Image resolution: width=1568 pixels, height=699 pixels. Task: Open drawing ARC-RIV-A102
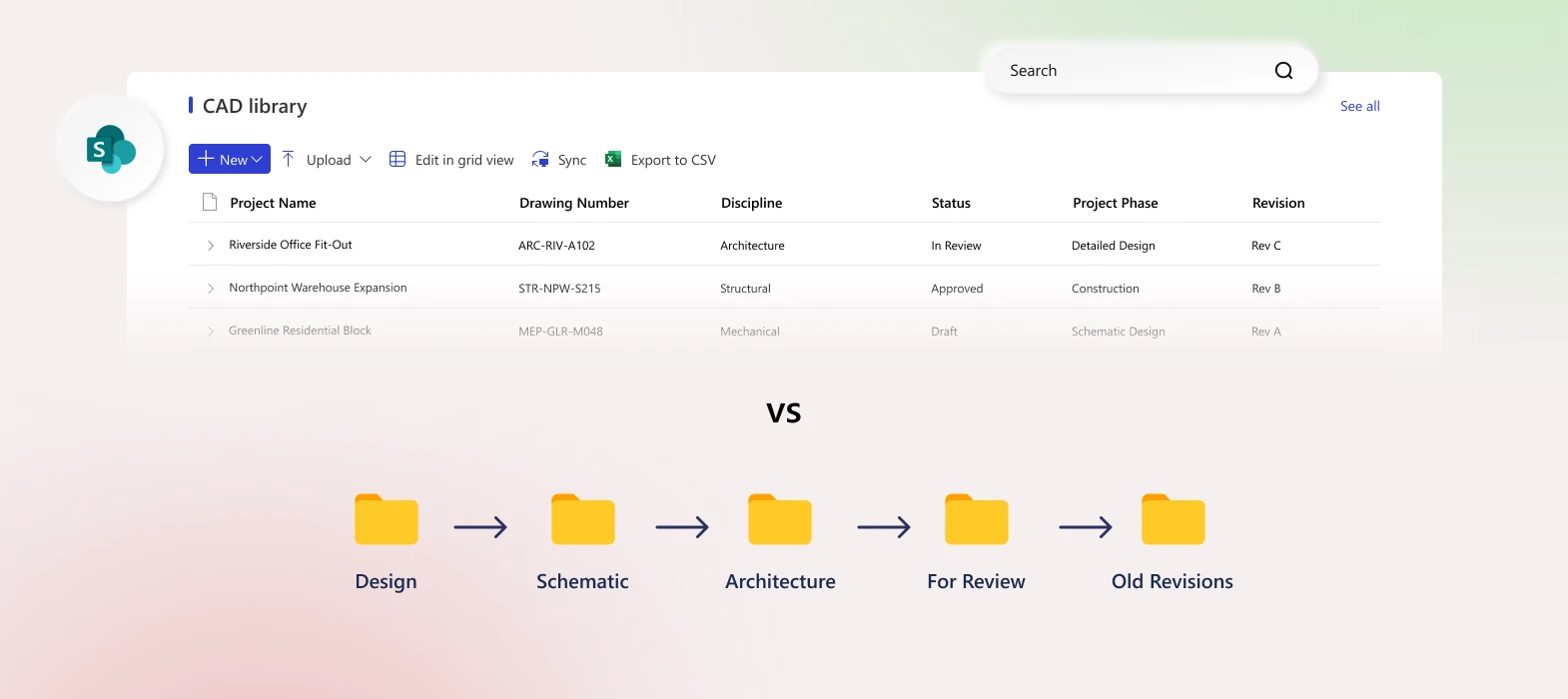pos(556,246)
